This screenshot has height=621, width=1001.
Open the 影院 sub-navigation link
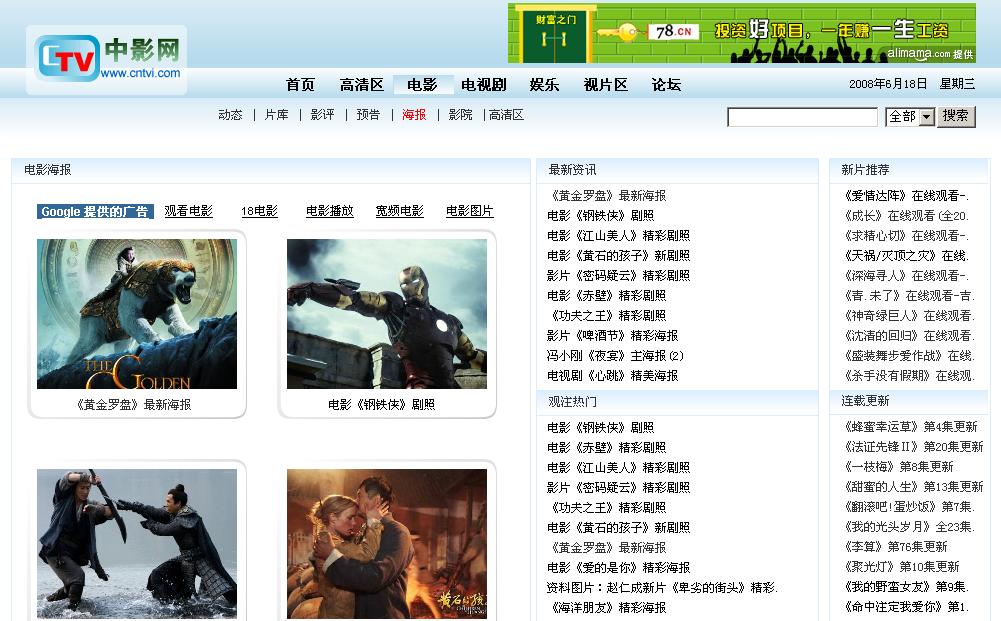tap(460, 115)
